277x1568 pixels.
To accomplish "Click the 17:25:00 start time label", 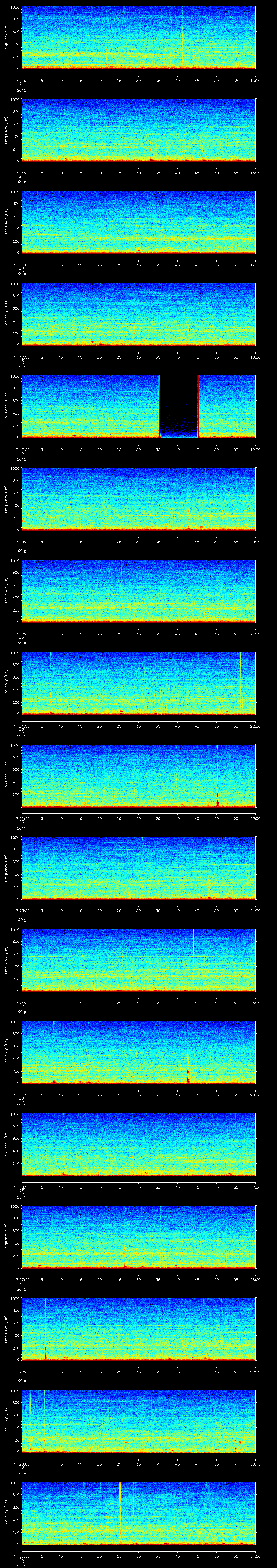I will coord(21,1095).
